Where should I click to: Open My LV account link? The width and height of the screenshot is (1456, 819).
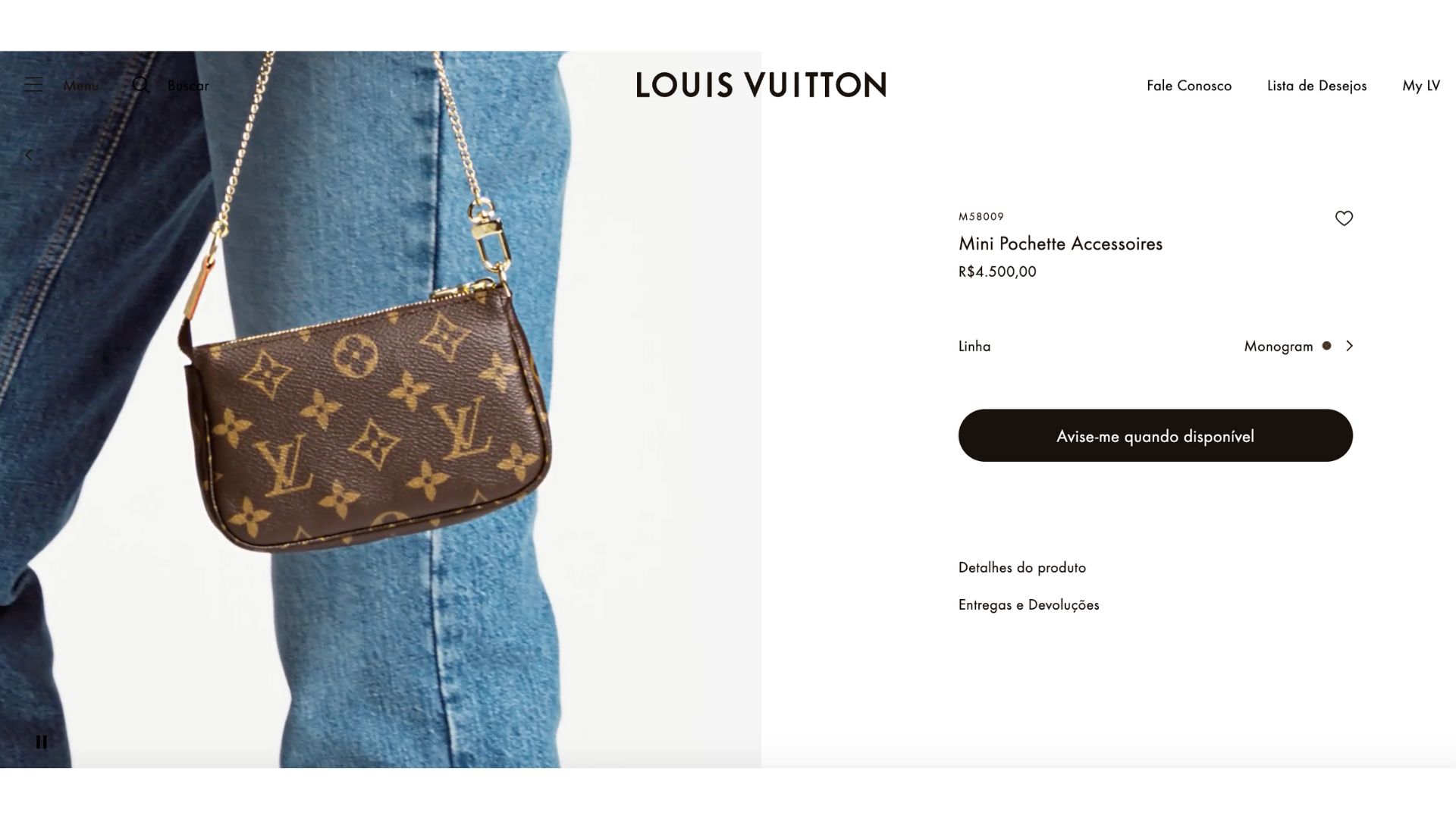click(1421, 86)
